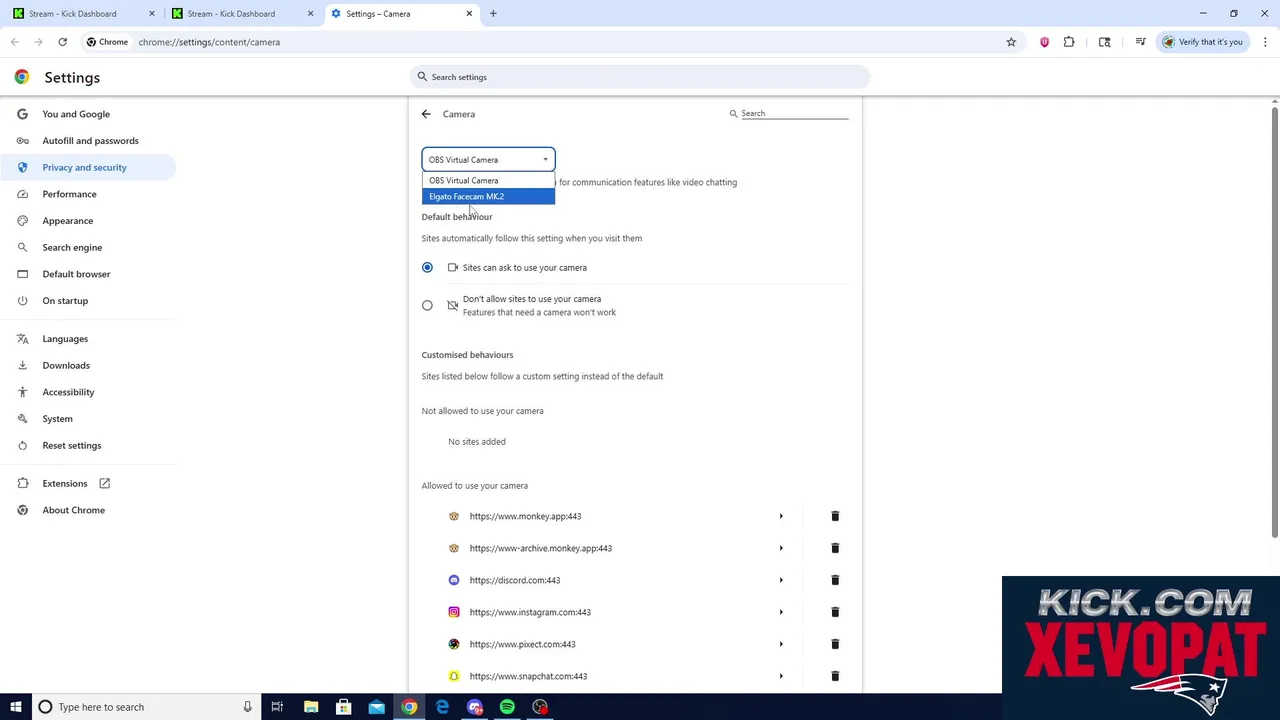Reload the settings page

(62, 42)
